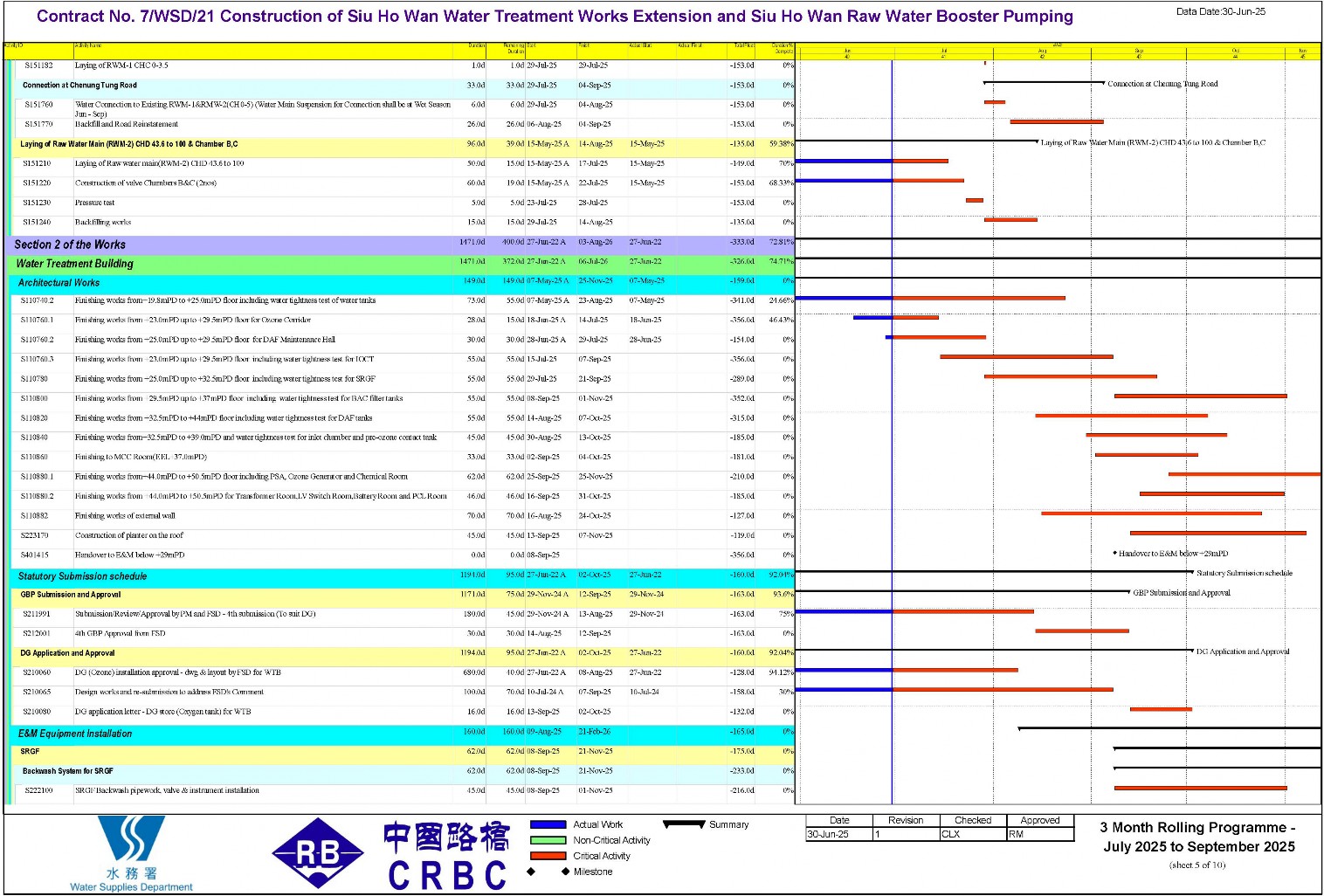Pick the blue Actual Work legend swatch
The height and width of the screenshot is (896, 1324).
tap(548, 824)
